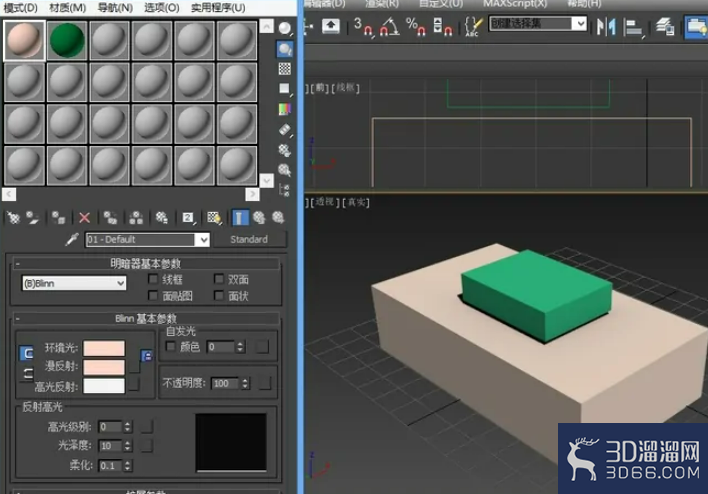Image resolution: width=708 pixels, height=494 pixels.
Task: Toggle checkered Background icon
Action: (285, 69)
